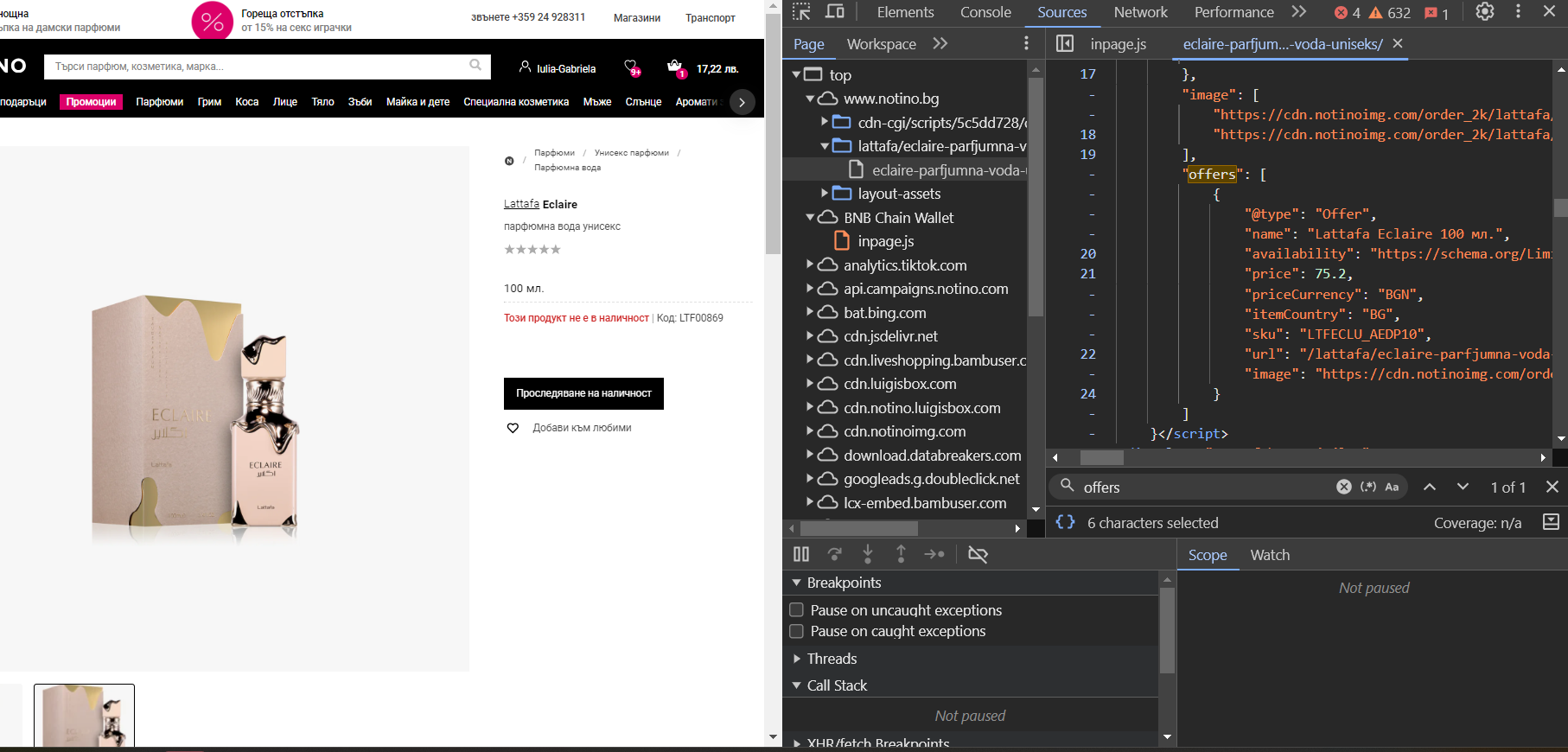Open the Промоции menu item
This screenshot has height=752, width=1568.
pyautogui.click(x=91, y=102)
